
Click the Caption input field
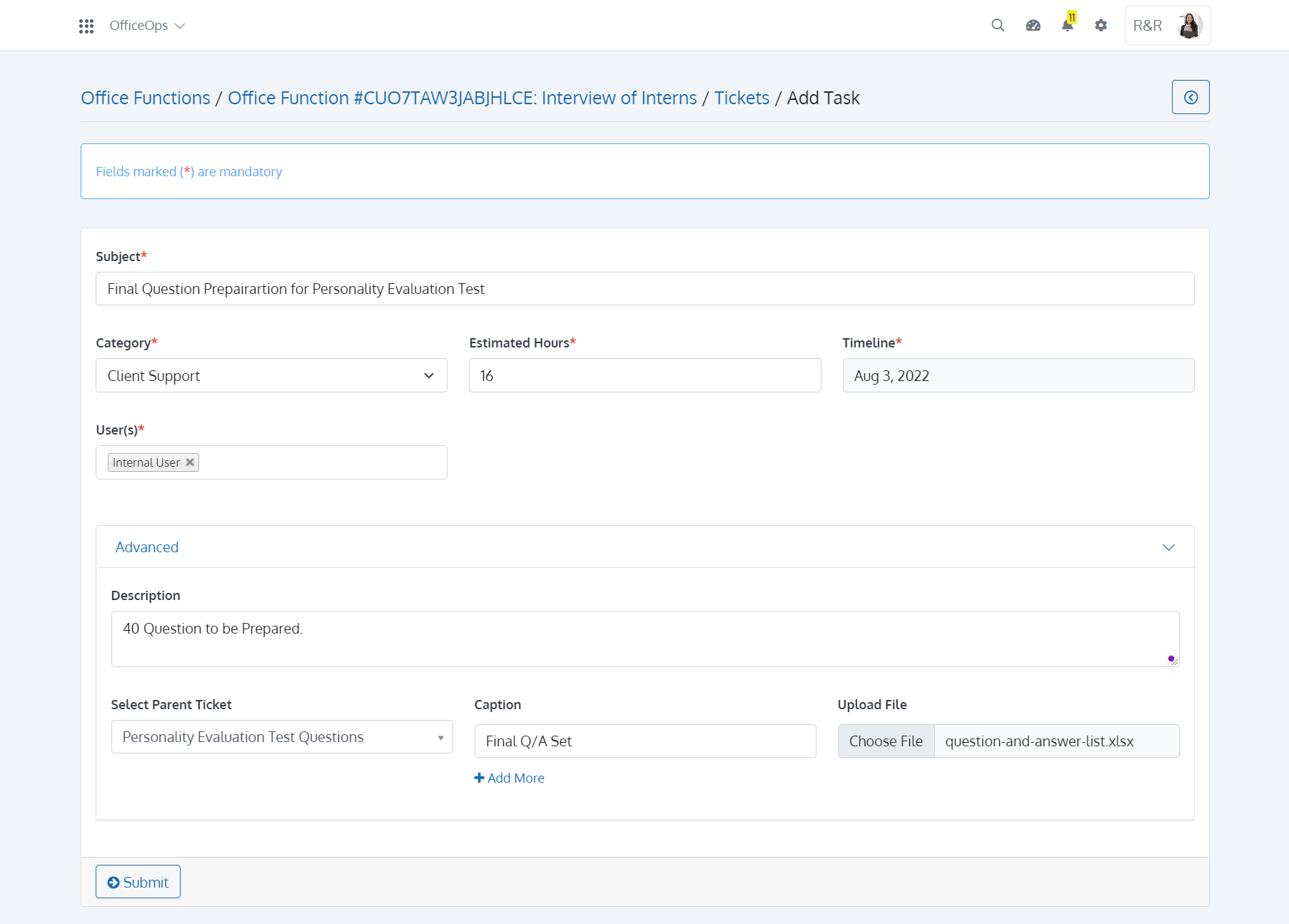[x=644, y=741]
